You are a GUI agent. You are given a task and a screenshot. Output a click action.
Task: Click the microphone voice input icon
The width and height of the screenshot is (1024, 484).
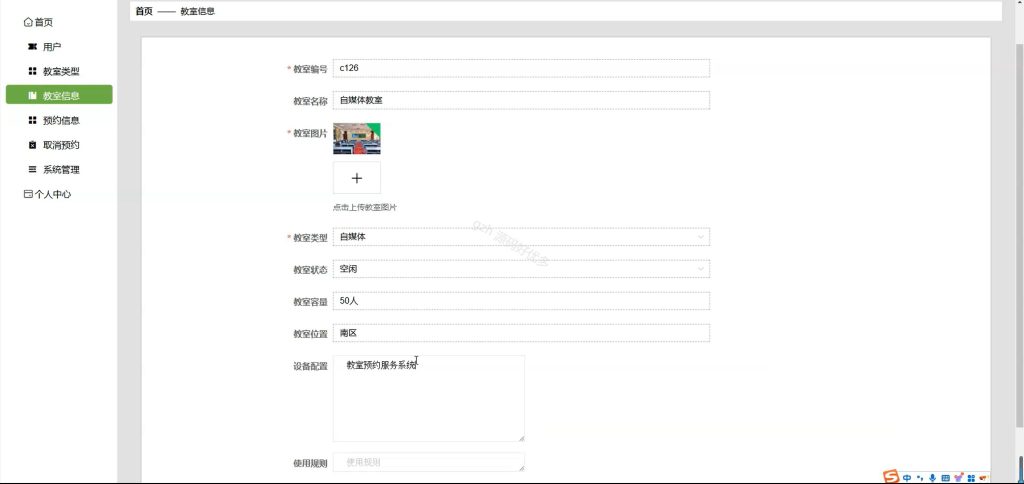pos(932,478)
